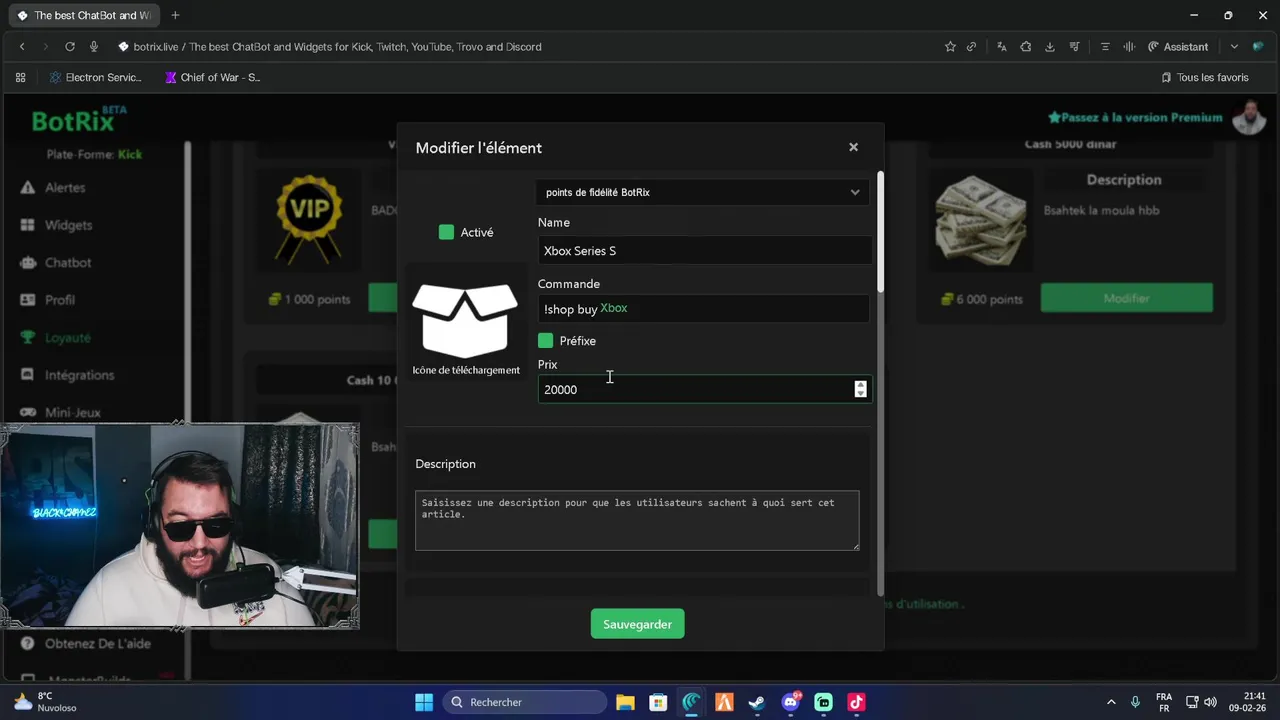Screen dimensions: 1280x720
Task: Click the box upload icon image
Action: (x=465, y=320)
